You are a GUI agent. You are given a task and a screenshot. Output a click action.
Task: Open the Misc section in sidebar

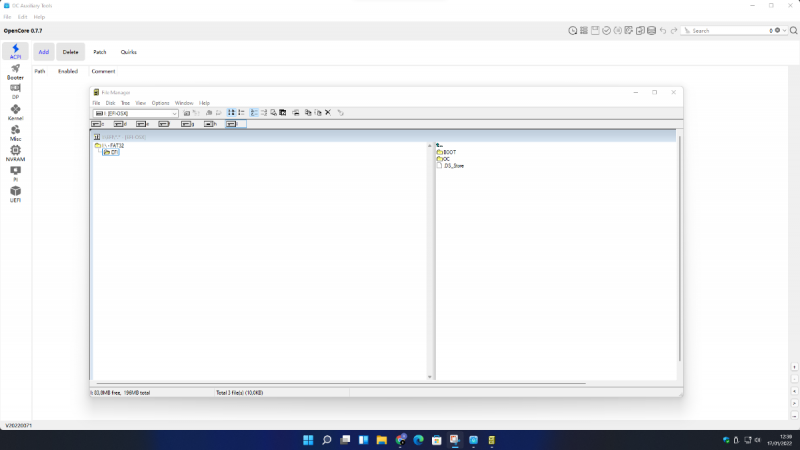[15, 133]
